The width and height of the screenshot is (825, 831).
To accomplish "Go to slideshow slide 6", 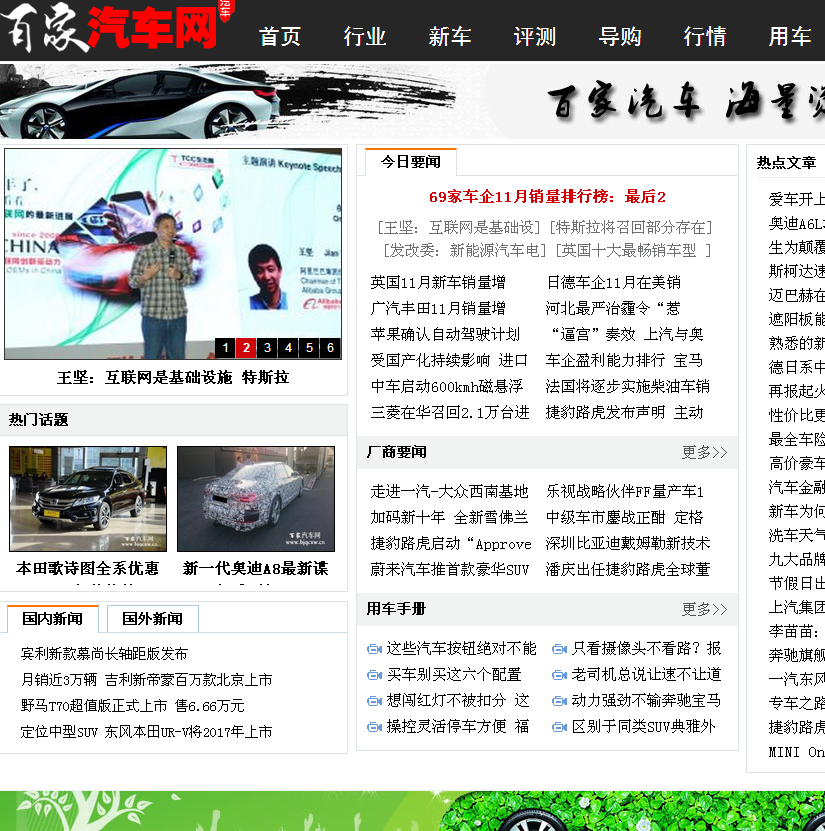I will point(330,348).
